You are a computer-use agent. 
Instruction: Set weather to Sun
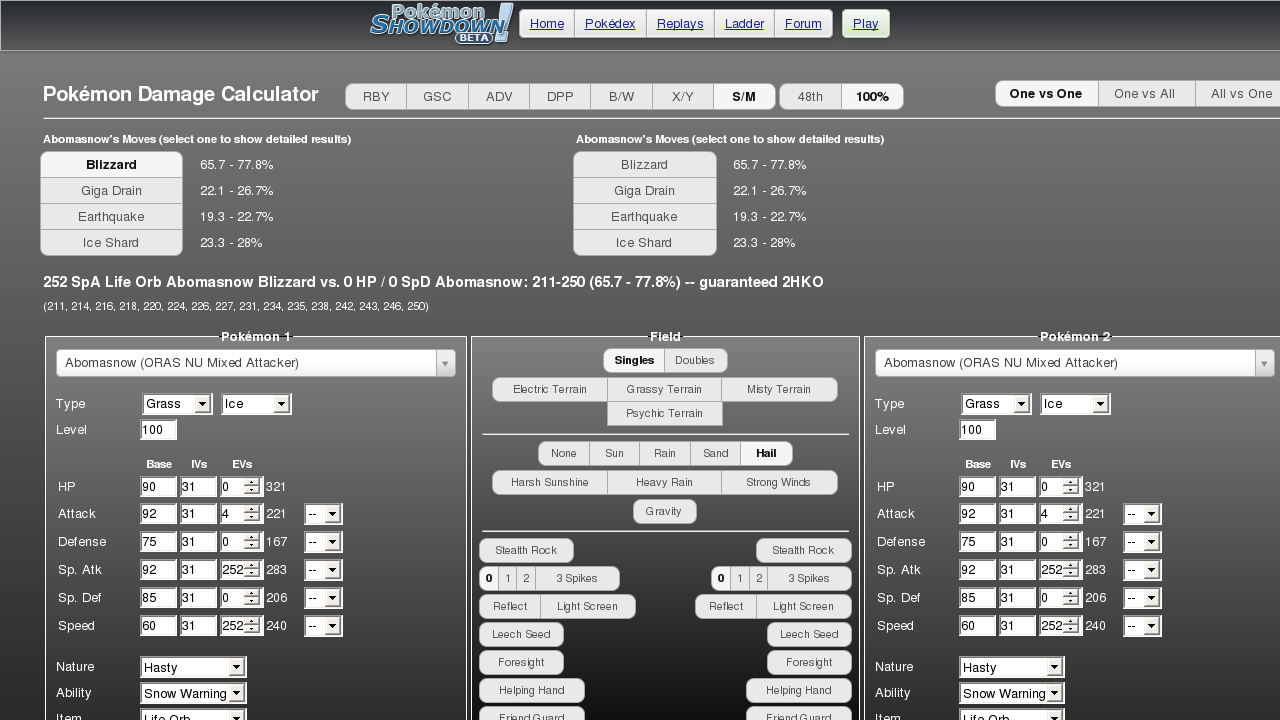pyautogui.click(x=614, y=453)
